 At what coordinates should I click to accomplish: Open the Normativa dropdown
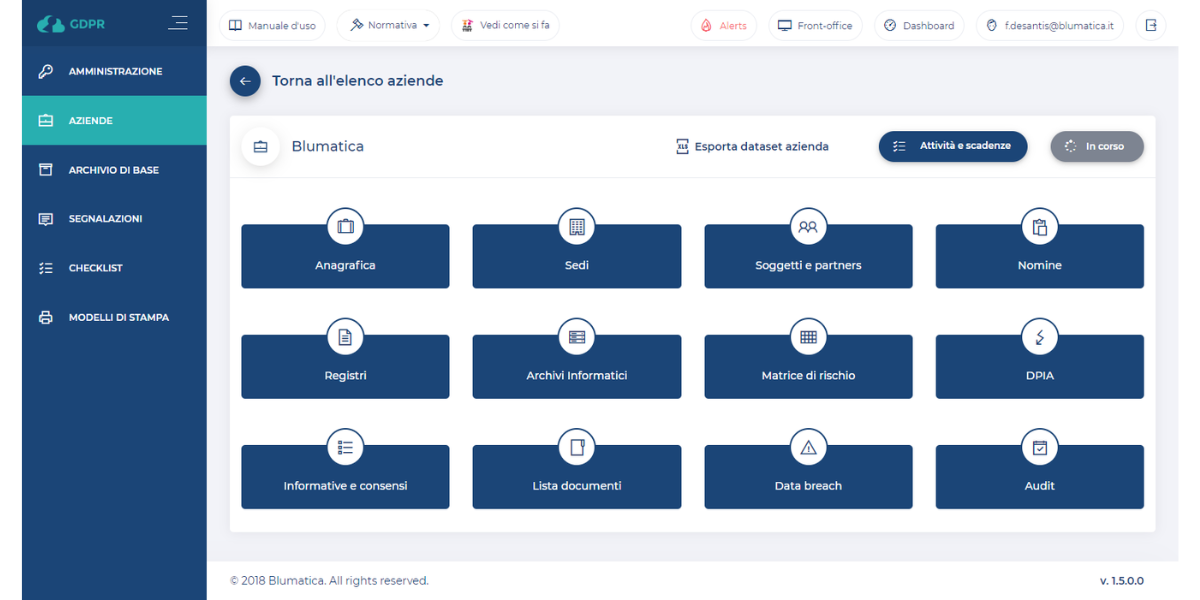pyautogui.click(x=389, y=25)
